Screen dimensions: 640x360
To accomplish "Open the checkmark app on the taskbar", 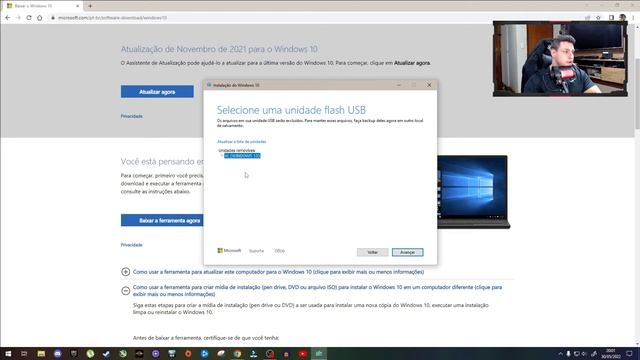I will 107,353.
